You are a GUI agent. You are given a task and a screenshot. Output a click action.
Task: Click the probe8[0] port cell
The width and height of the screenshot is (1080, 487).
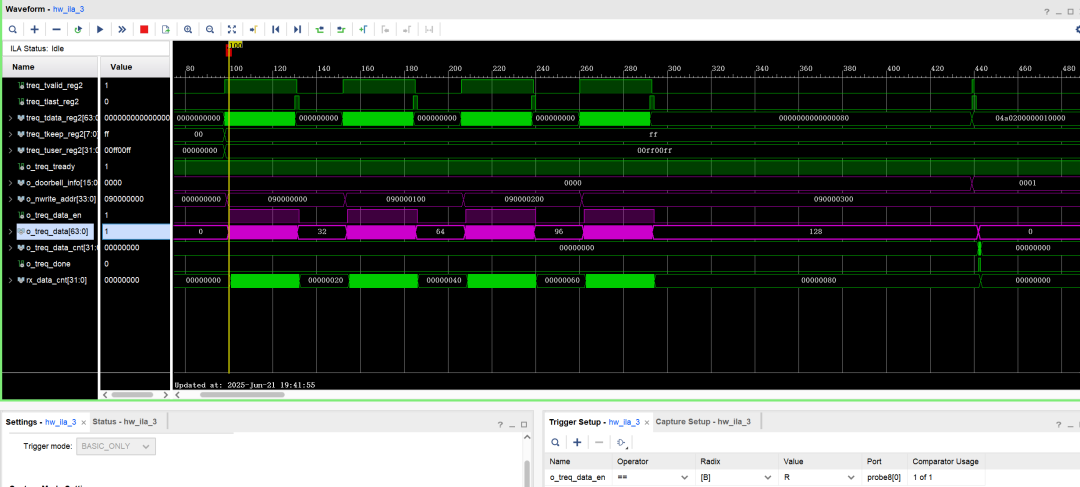pos(884,477)
